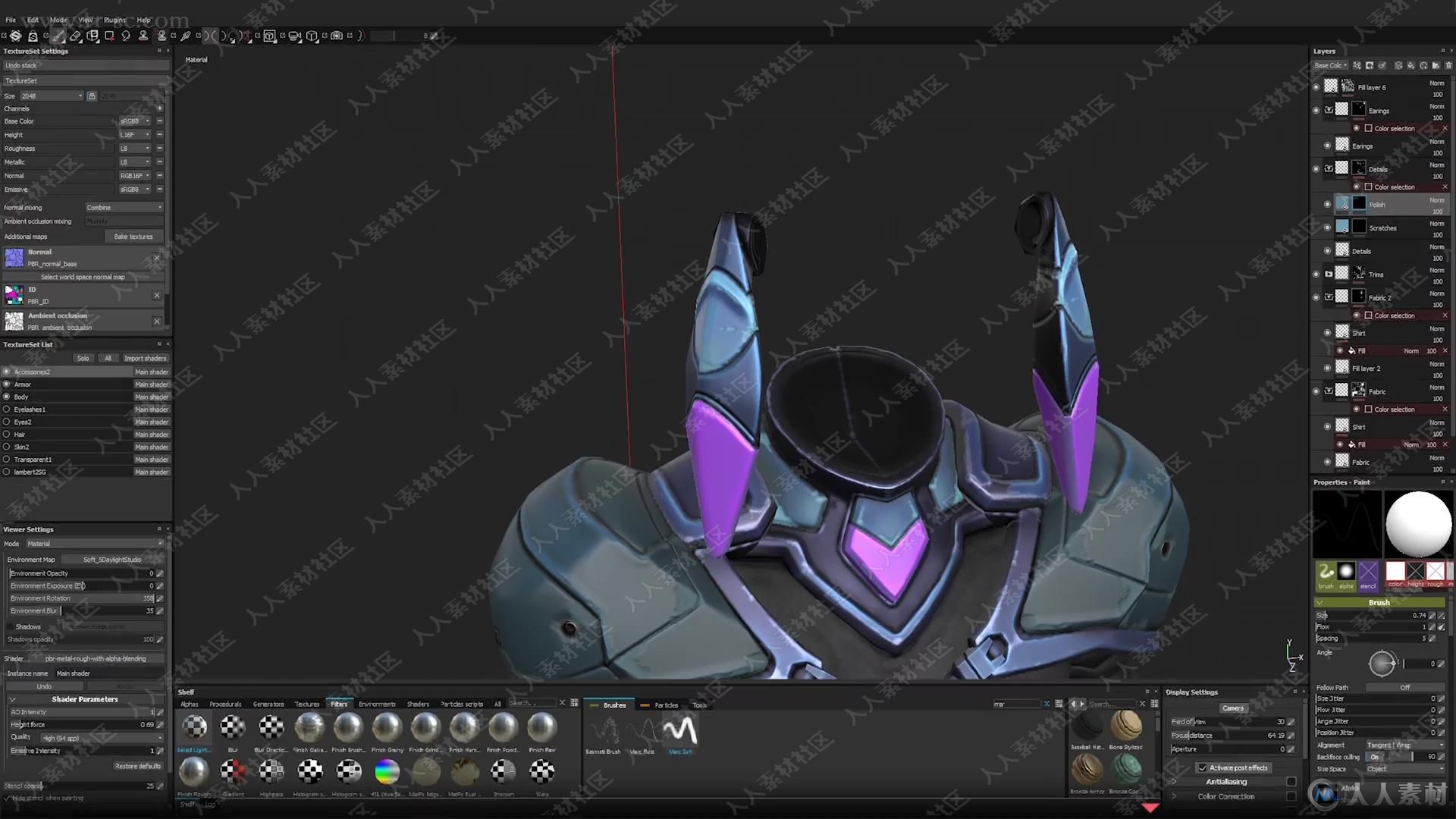Image resolution: width=1456 pixels, height=819 pixels.
Task: Click the white color channel swatch
Action: point(1395,571)
